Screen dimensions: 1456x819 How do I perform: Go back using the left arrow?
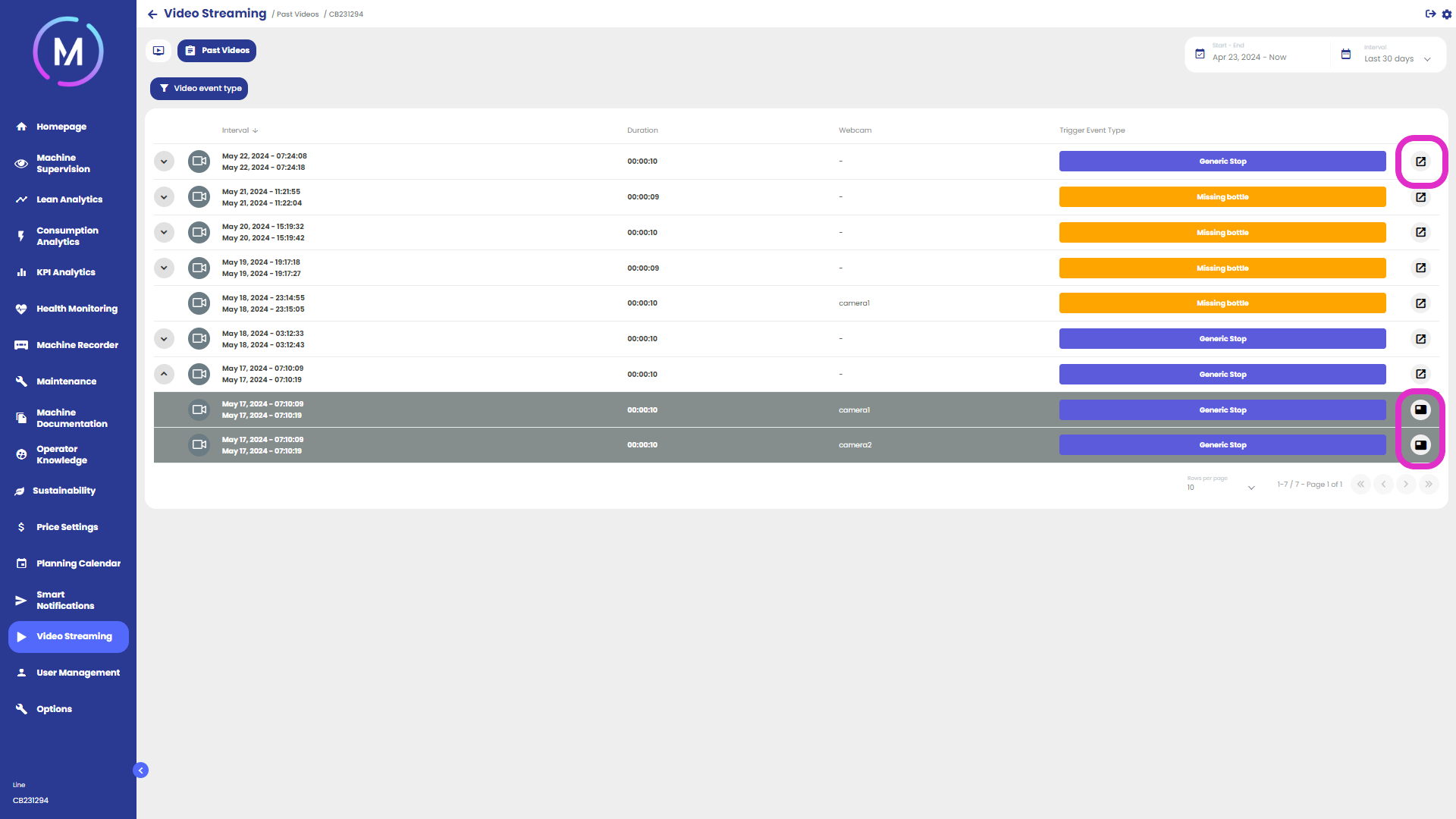[152, 14]
